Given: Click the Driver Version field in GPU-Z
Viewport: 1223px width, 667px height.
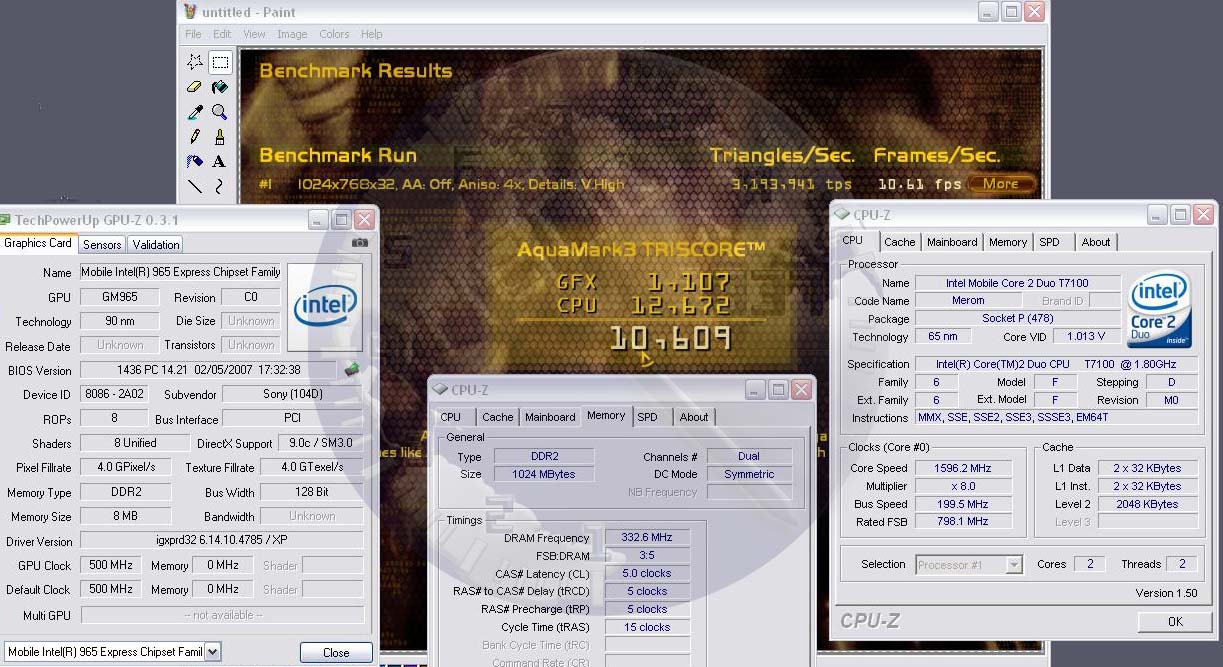Looking at the screenshot, I should pyautogui.click(x=222, y=541).
